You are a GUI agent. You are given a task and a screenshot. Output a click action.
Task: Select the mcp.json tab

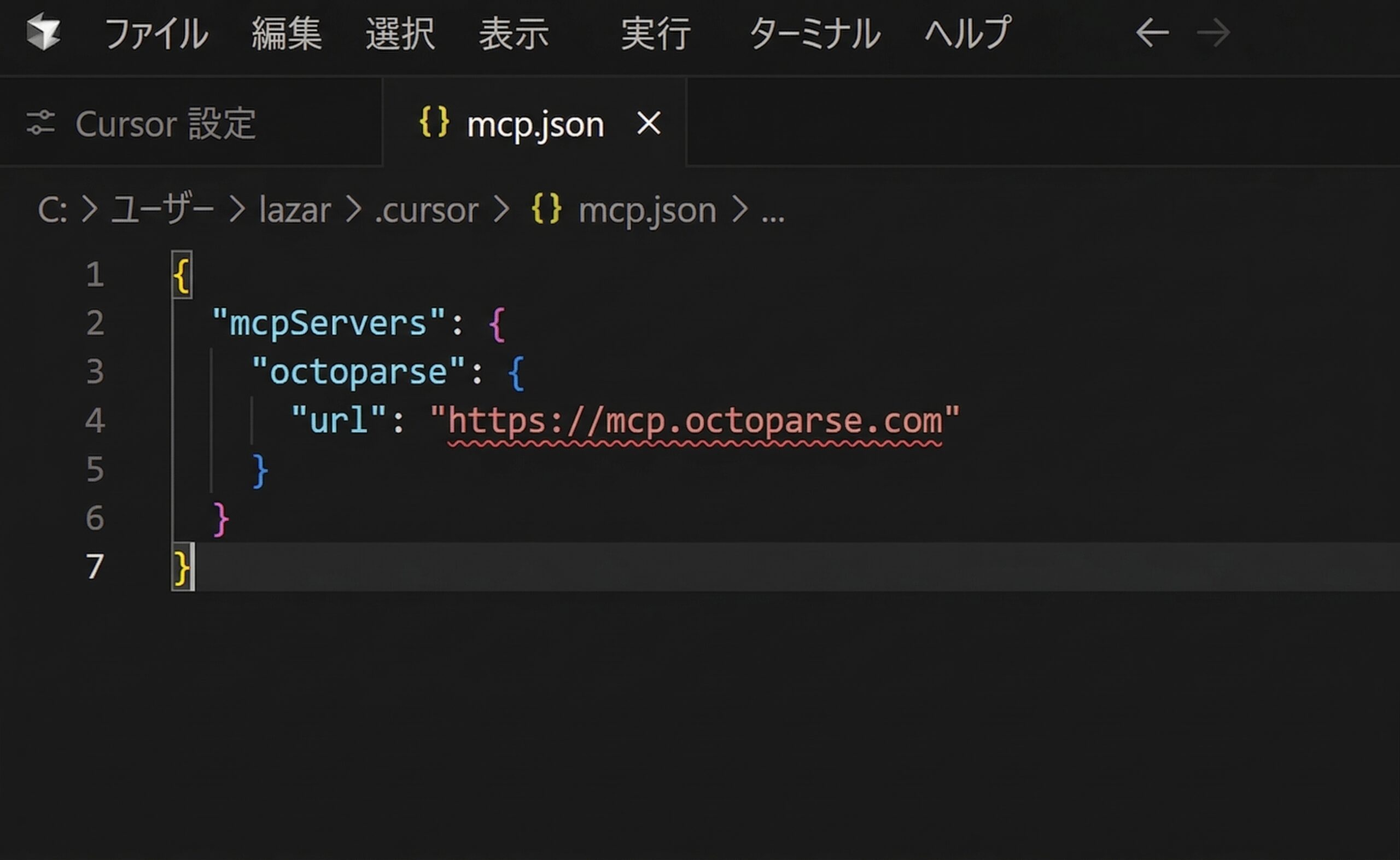(x=535, y=123)
